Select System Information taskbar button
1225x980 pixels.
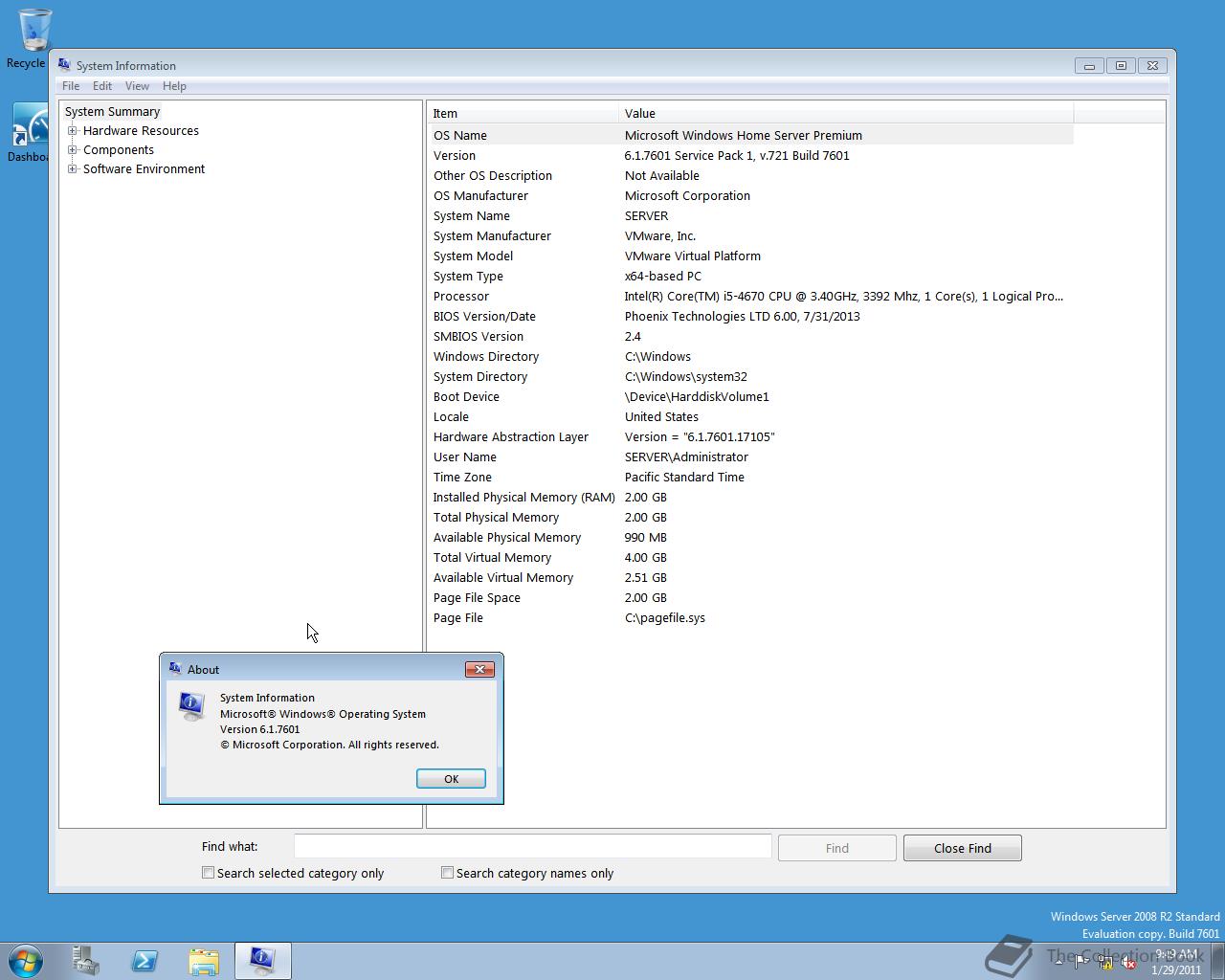(263, 961)
